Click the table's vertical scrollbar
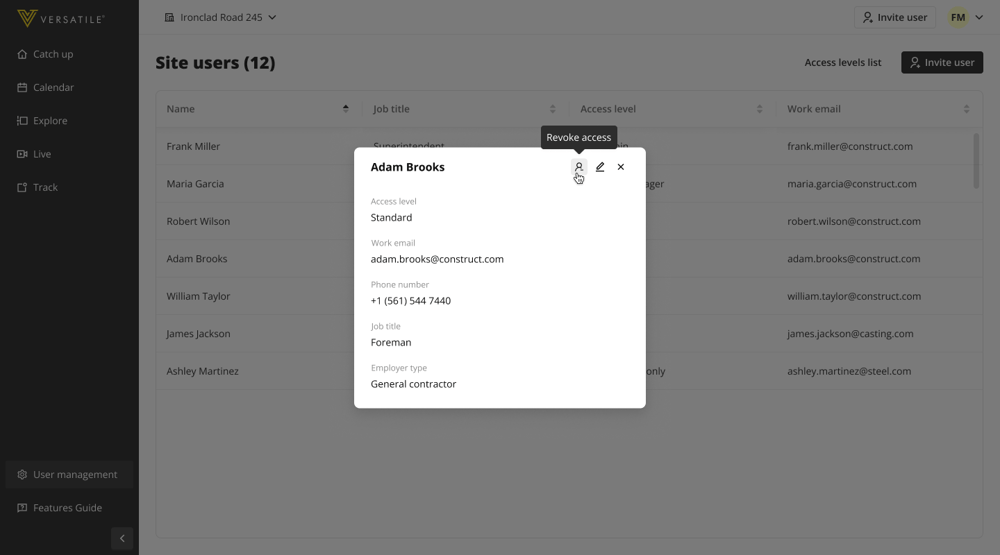The image size is (1000, 555). point(976,160)
